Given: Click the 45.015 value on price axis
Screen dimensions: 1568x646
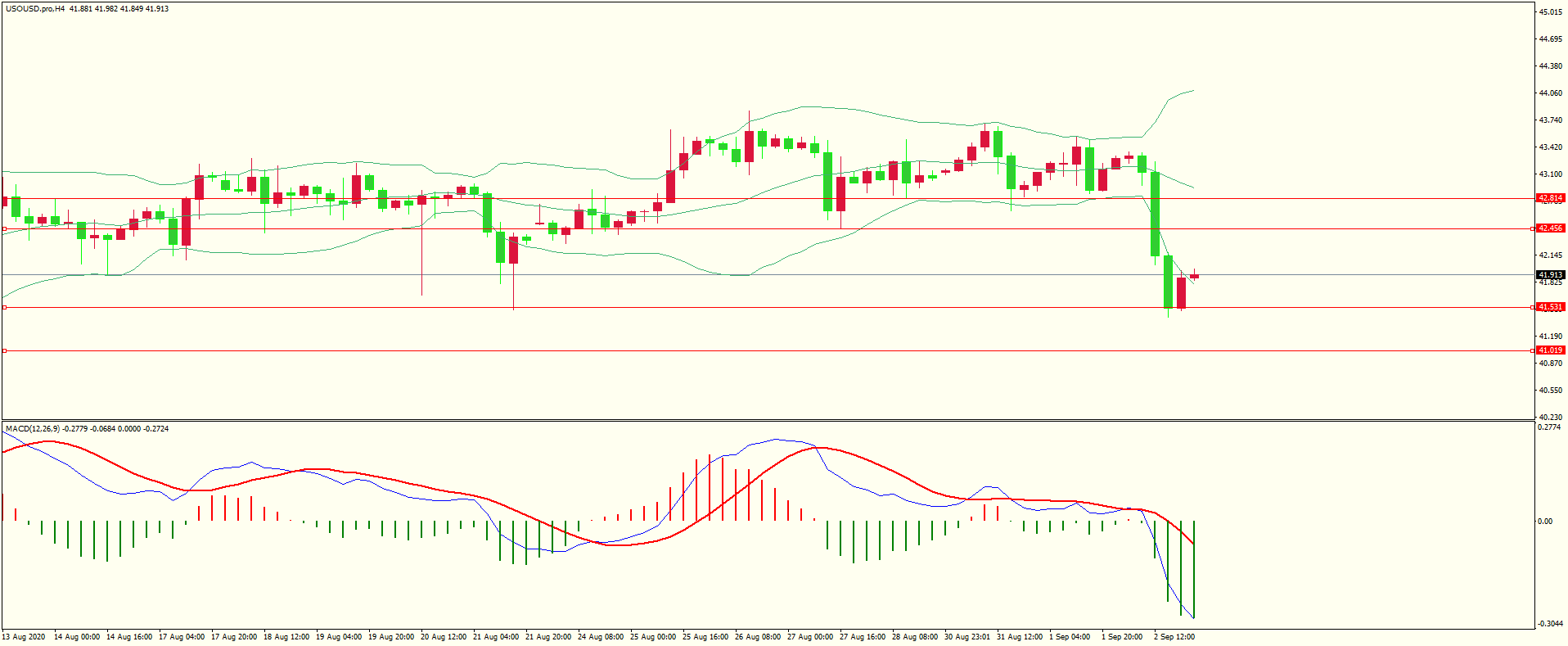Looking at the screenshot, I should pyautogui.click(x=1551, y=12).
